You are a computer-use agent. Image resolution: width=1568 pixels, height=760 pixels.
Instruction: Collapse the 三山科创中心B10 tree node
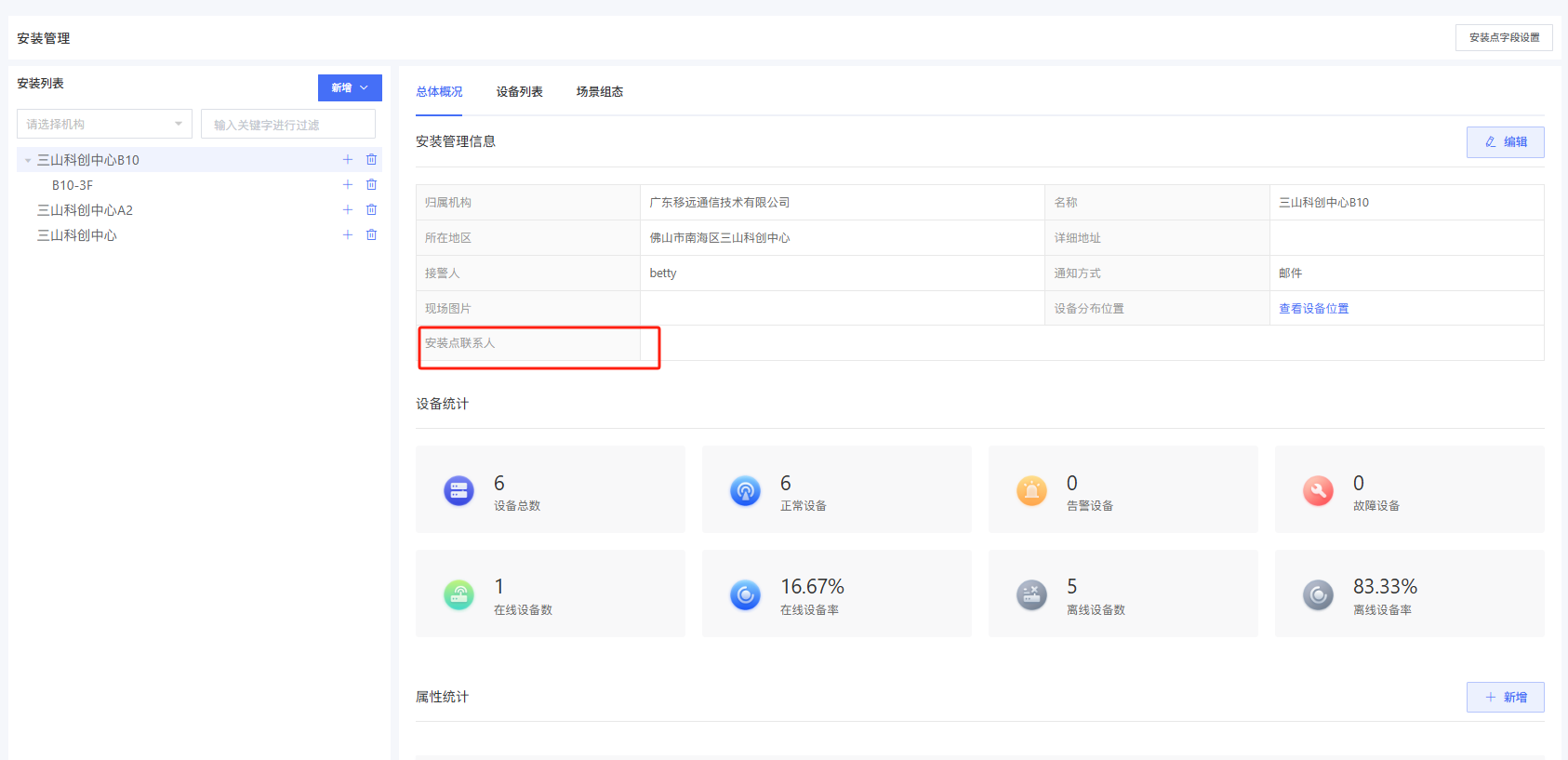pyautogui.click(x=28, y=161)
